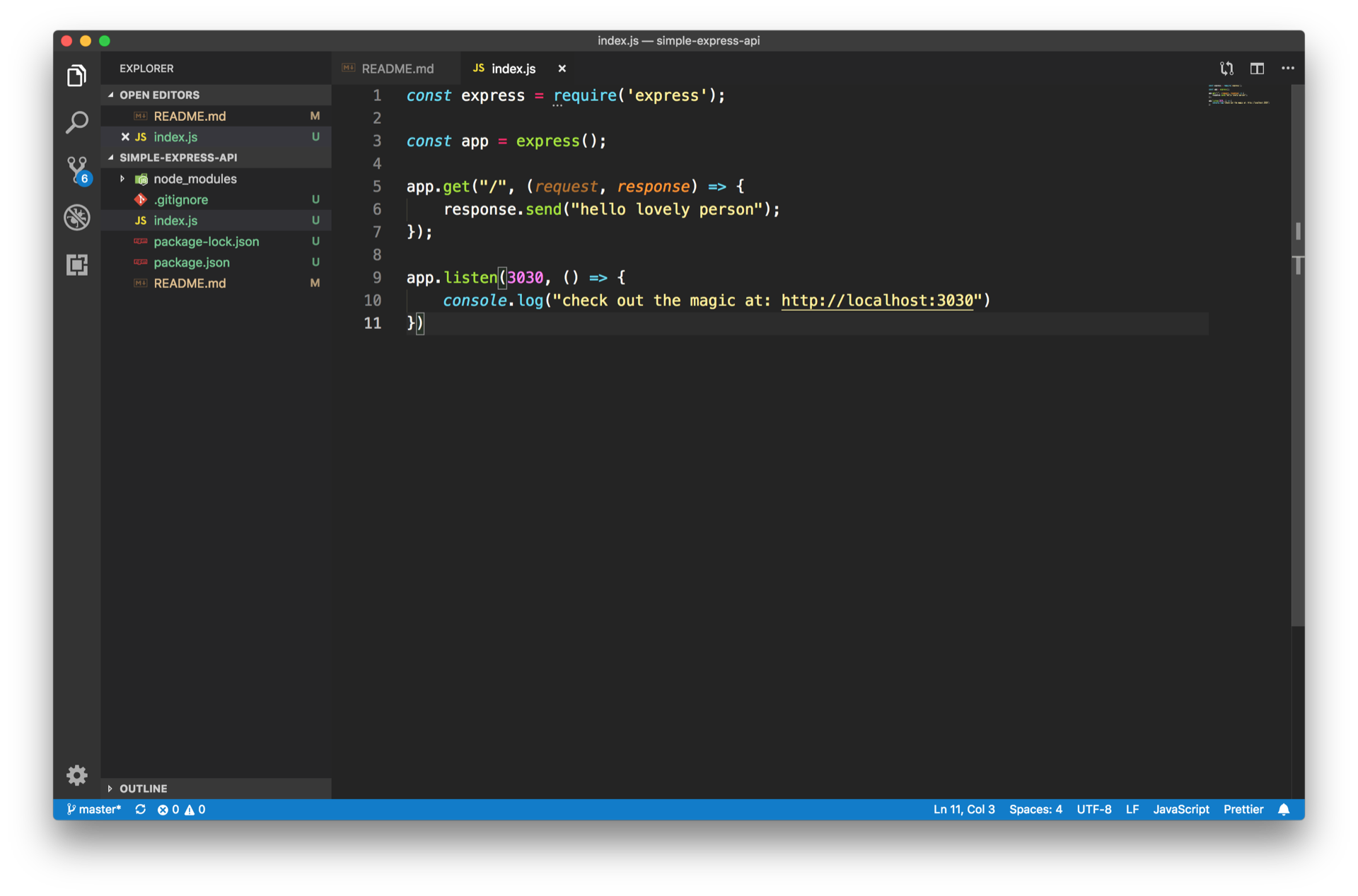Image resolution: width=1358 pixels, height=896 pixels.
Task: Collapse the SIMPLE-EXPRESS-API folder section
Action: (x=178, y=158)
